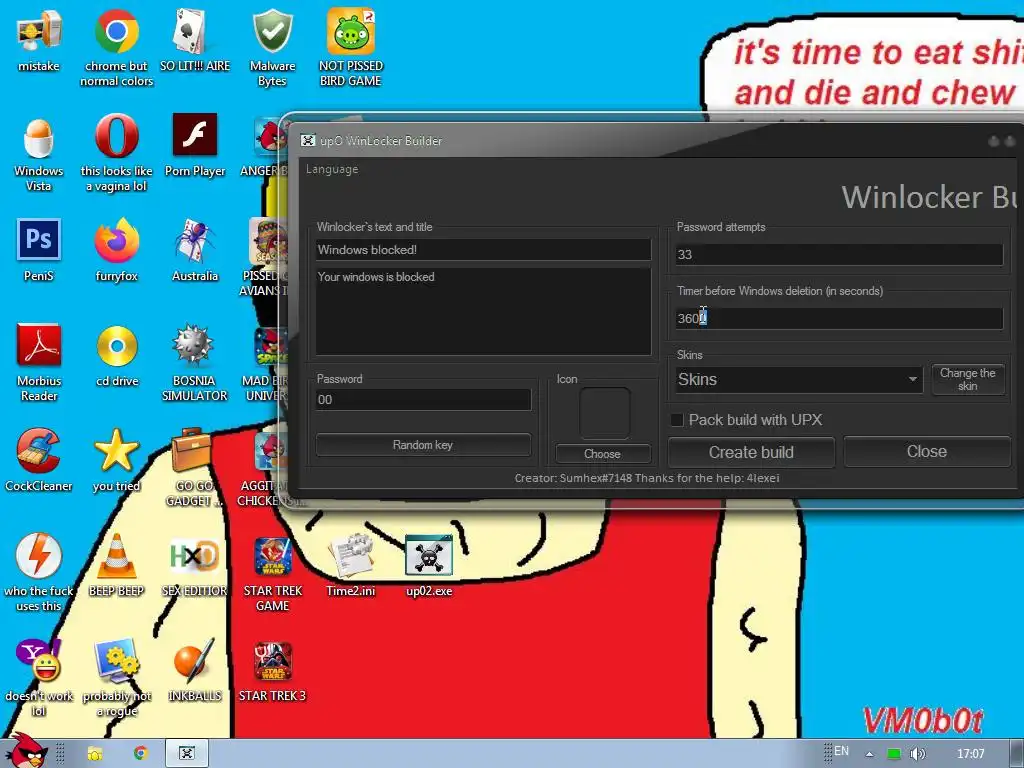Show hidden tray icons arrow
Viewport: 1024px width, 768px height.
coord(869,754)
